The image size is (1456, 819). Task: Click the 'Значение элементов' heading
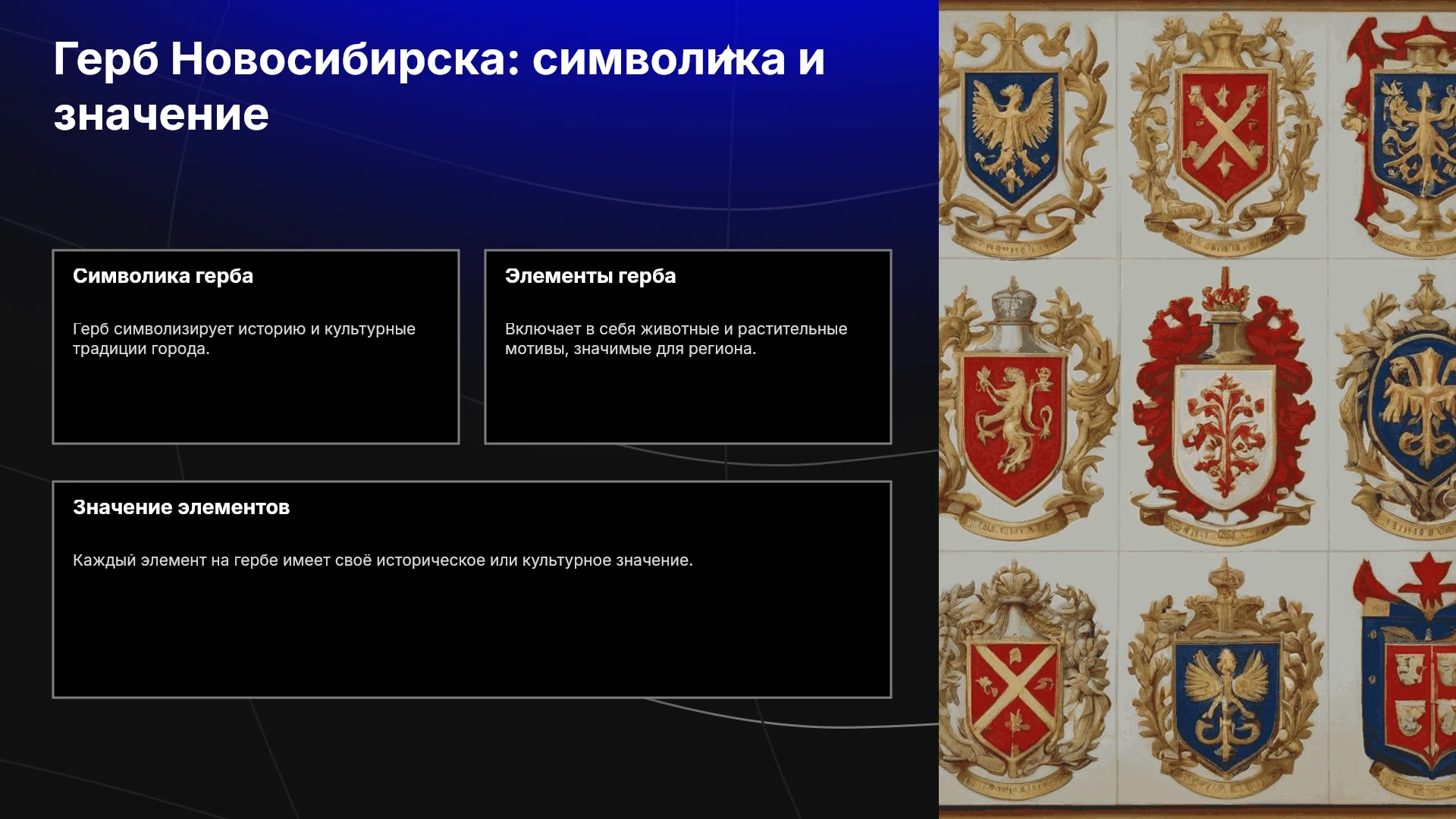click(x=181, y=507)
